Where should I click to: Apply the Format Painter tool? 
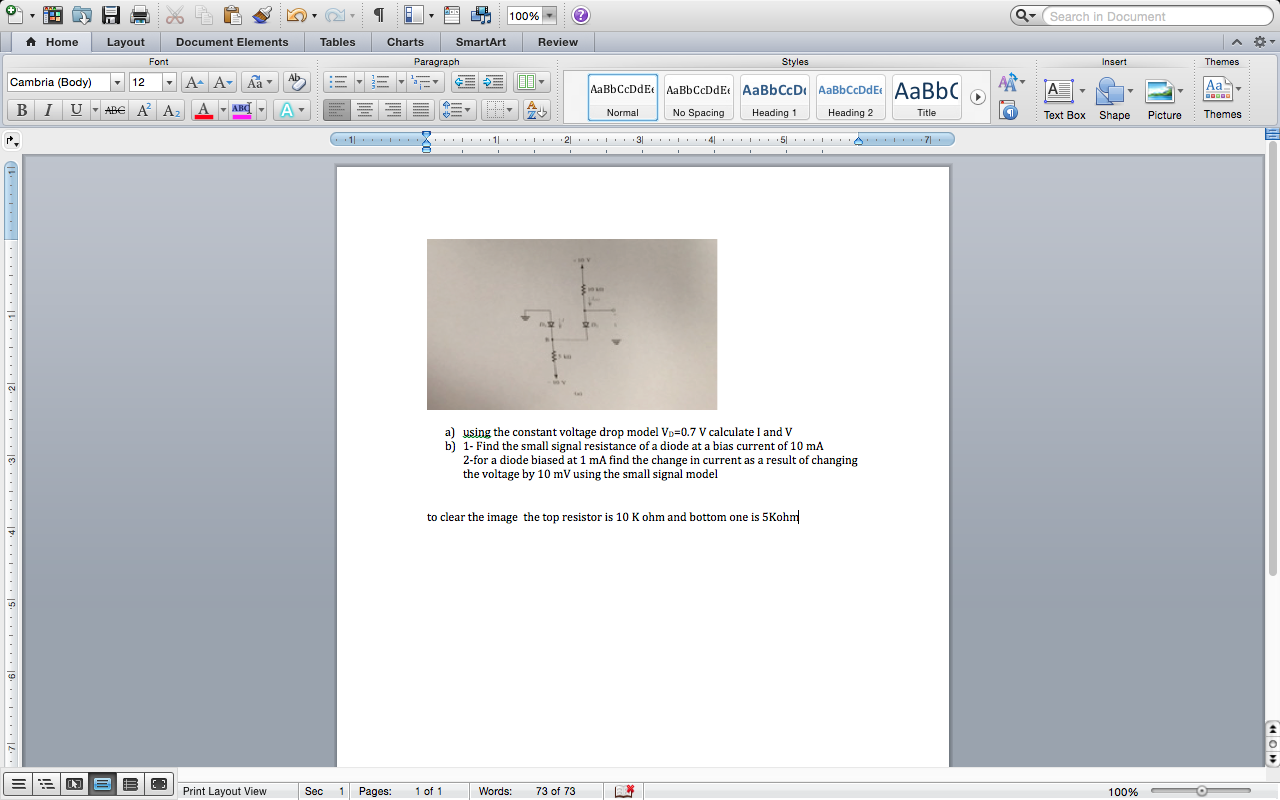tap(262, 15)
